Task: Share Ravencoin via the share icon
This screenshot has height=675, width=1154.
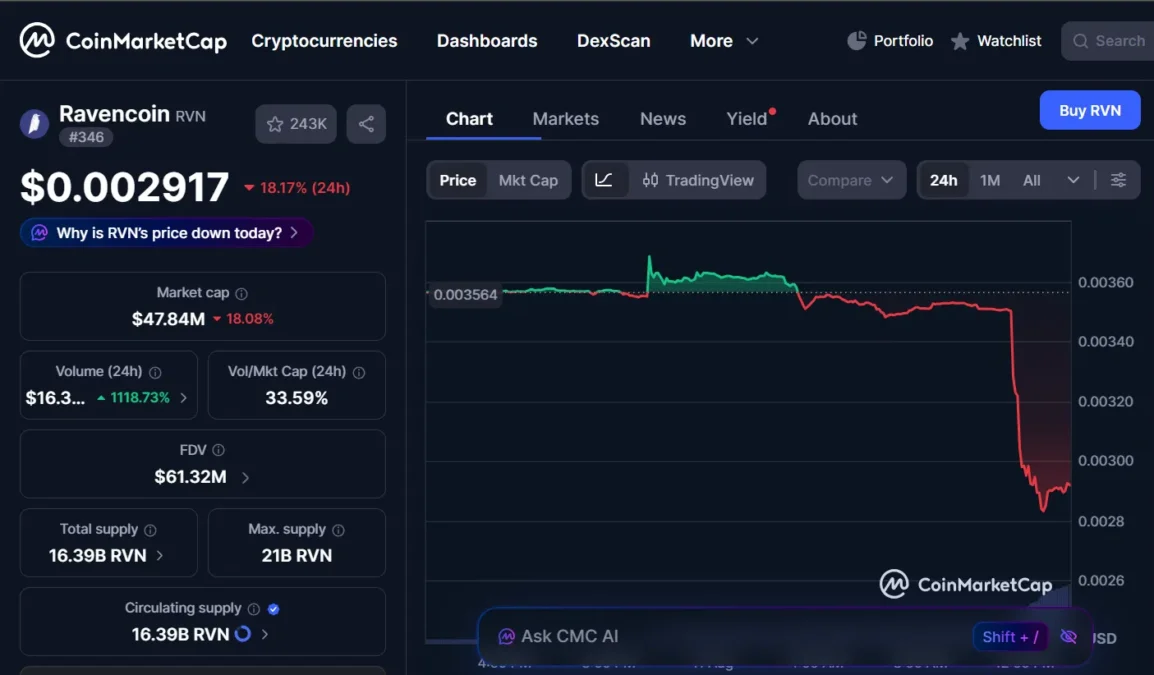Action: click(366, 124)
